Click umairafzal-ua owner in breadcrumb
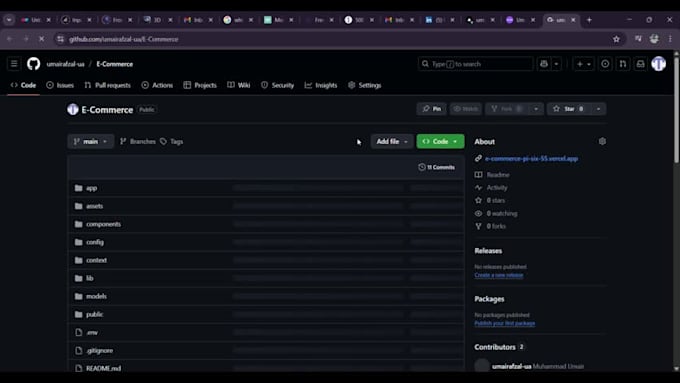This screenshot has height=383, width=680. tap(65, 64)
